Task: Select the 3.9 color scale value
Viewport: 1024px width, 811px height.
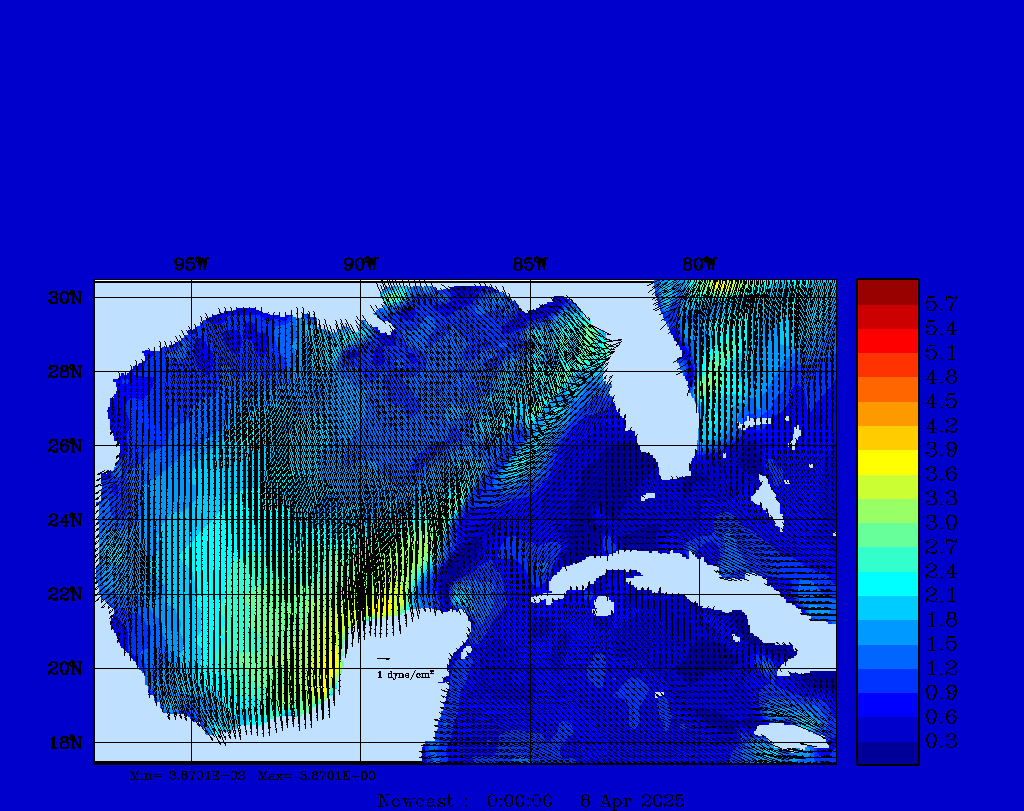Action: pyautogui.click(x=941, y=449)
